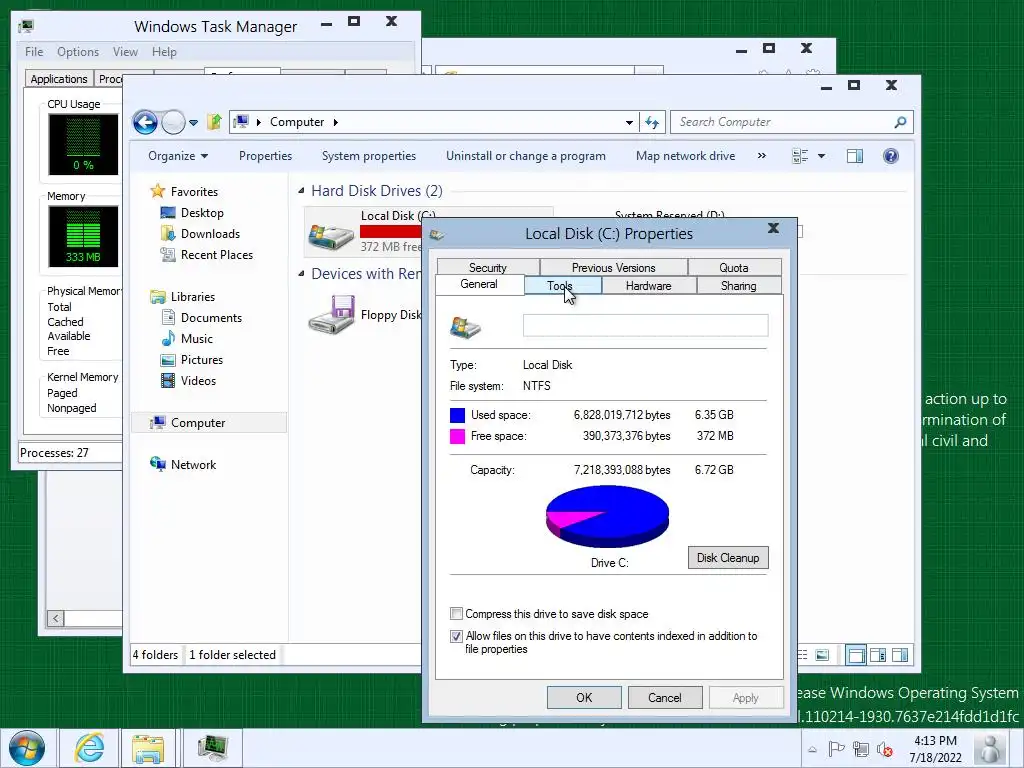Click OK in the Properties dialog
The image size is (1024, 768).
(584, 697)
